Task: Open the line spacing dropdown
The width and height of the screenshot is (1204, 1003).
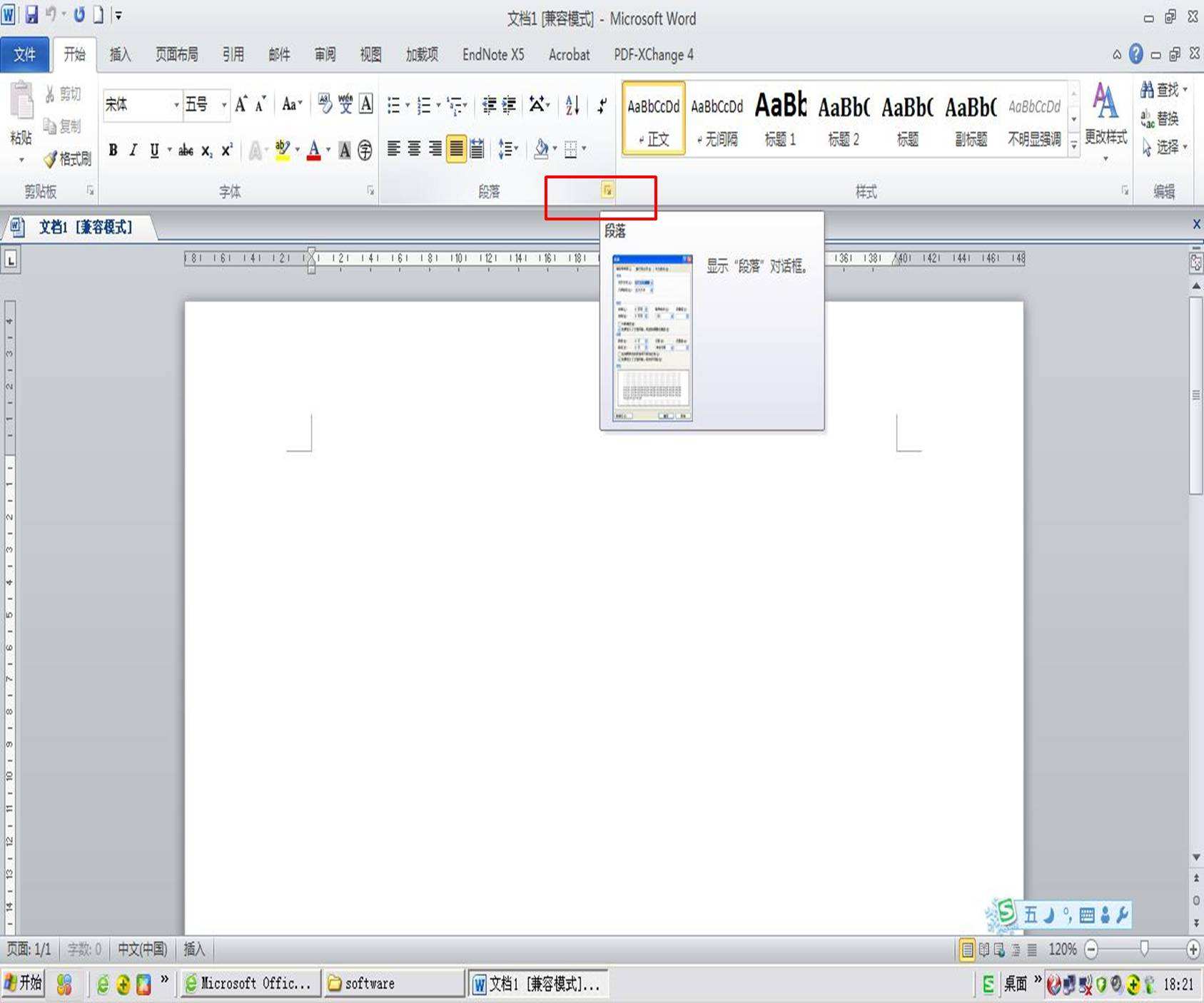Action: click(508, 149)
